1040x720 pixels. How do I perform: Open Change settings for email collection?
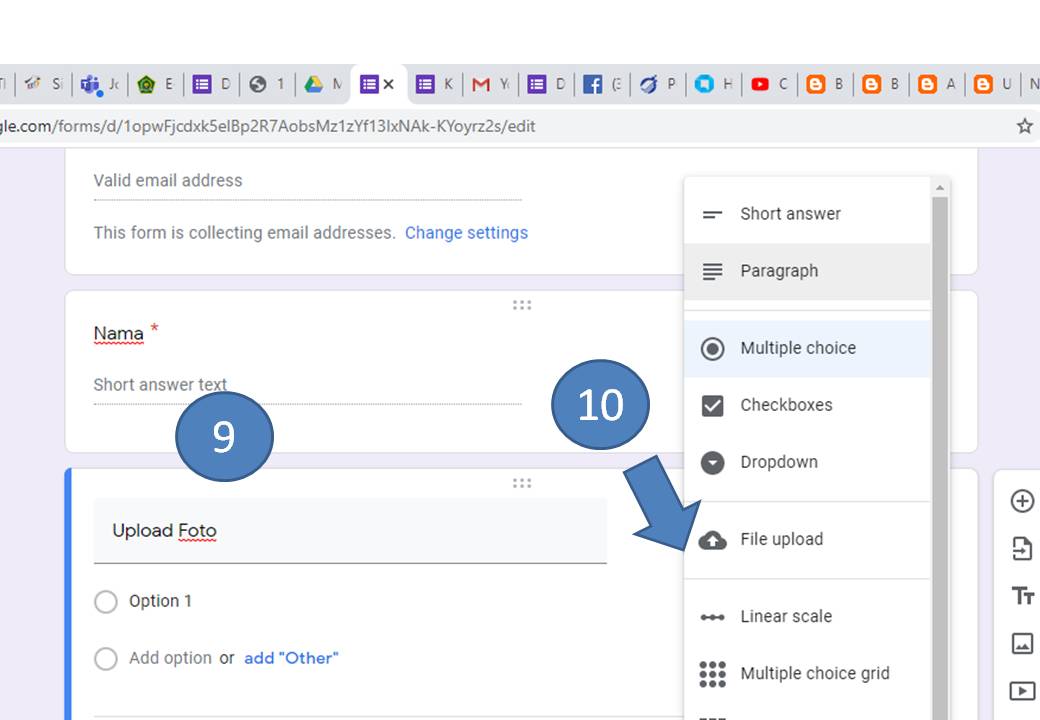click(466, 232)
